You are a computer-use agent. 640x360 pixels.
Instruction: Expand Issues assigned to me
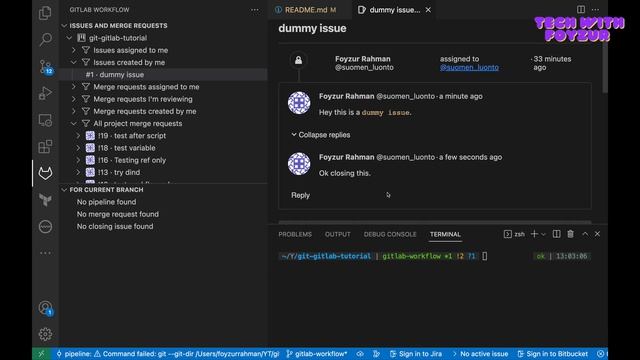pos(74,50)
